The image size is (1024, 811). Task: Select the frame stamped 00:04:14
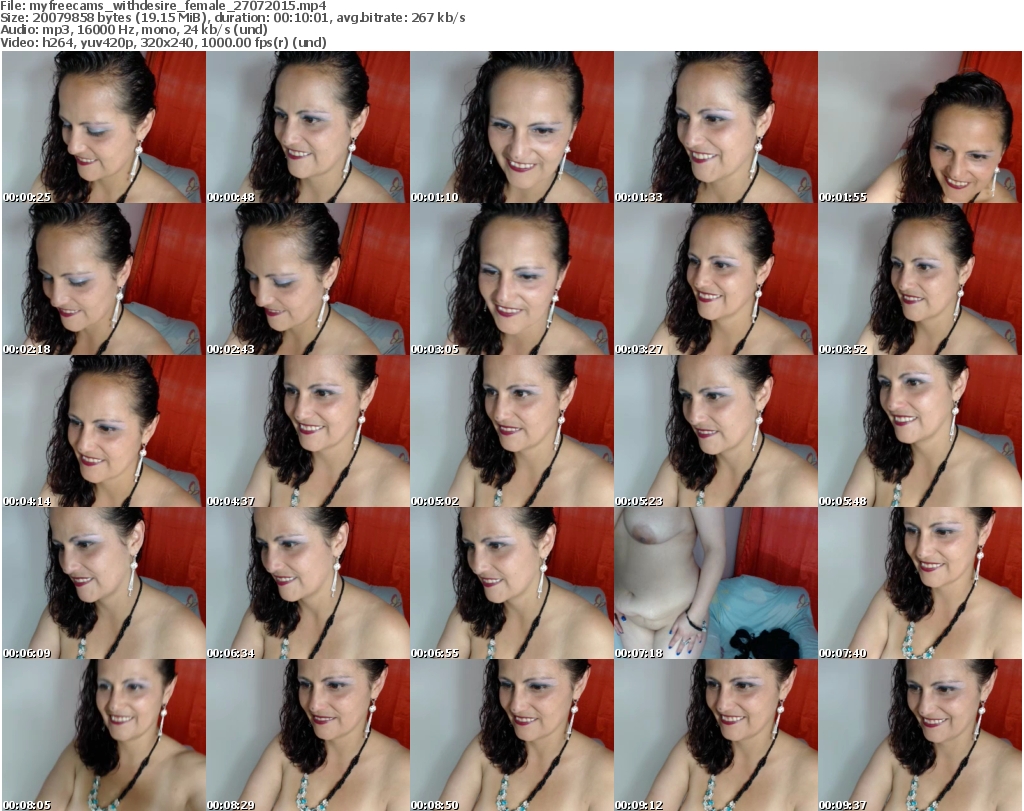[x=104, y=431]
